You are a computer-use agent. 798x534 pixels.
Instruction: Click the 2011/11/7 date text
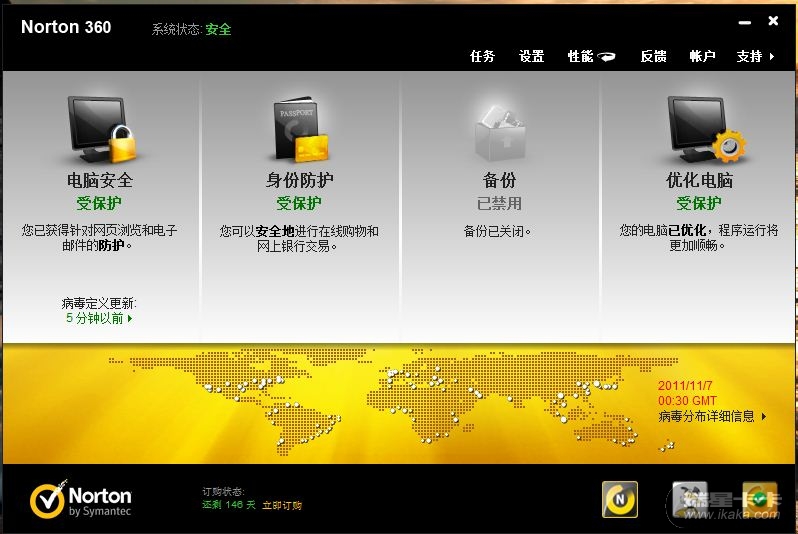(685, 386)
